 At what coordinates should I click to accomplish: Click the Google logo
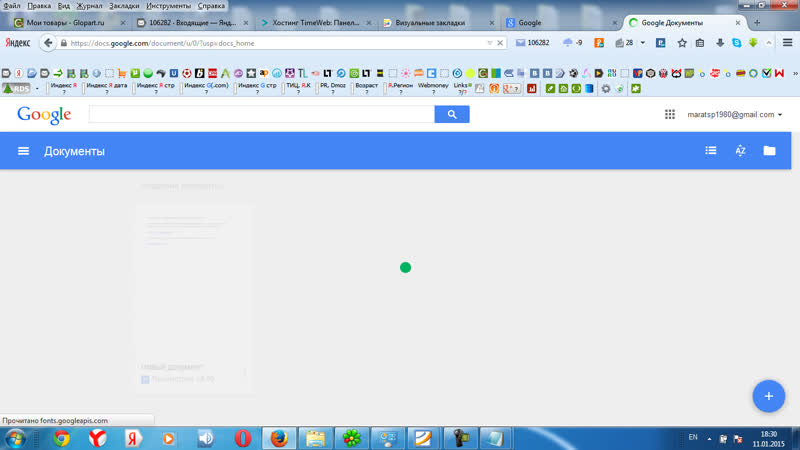pos(44,115)
